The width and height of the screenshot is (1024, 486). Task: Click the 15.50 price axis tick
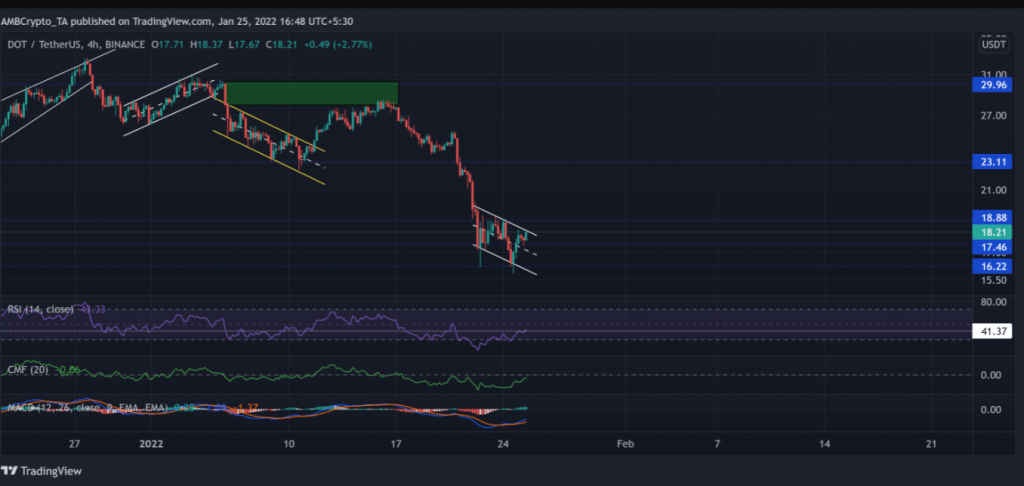point(991,280)
